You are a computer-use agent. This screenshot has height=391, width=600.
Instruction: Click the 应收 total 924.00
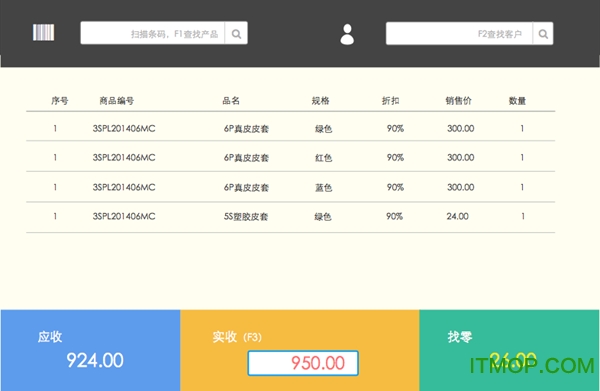point(95,360)
